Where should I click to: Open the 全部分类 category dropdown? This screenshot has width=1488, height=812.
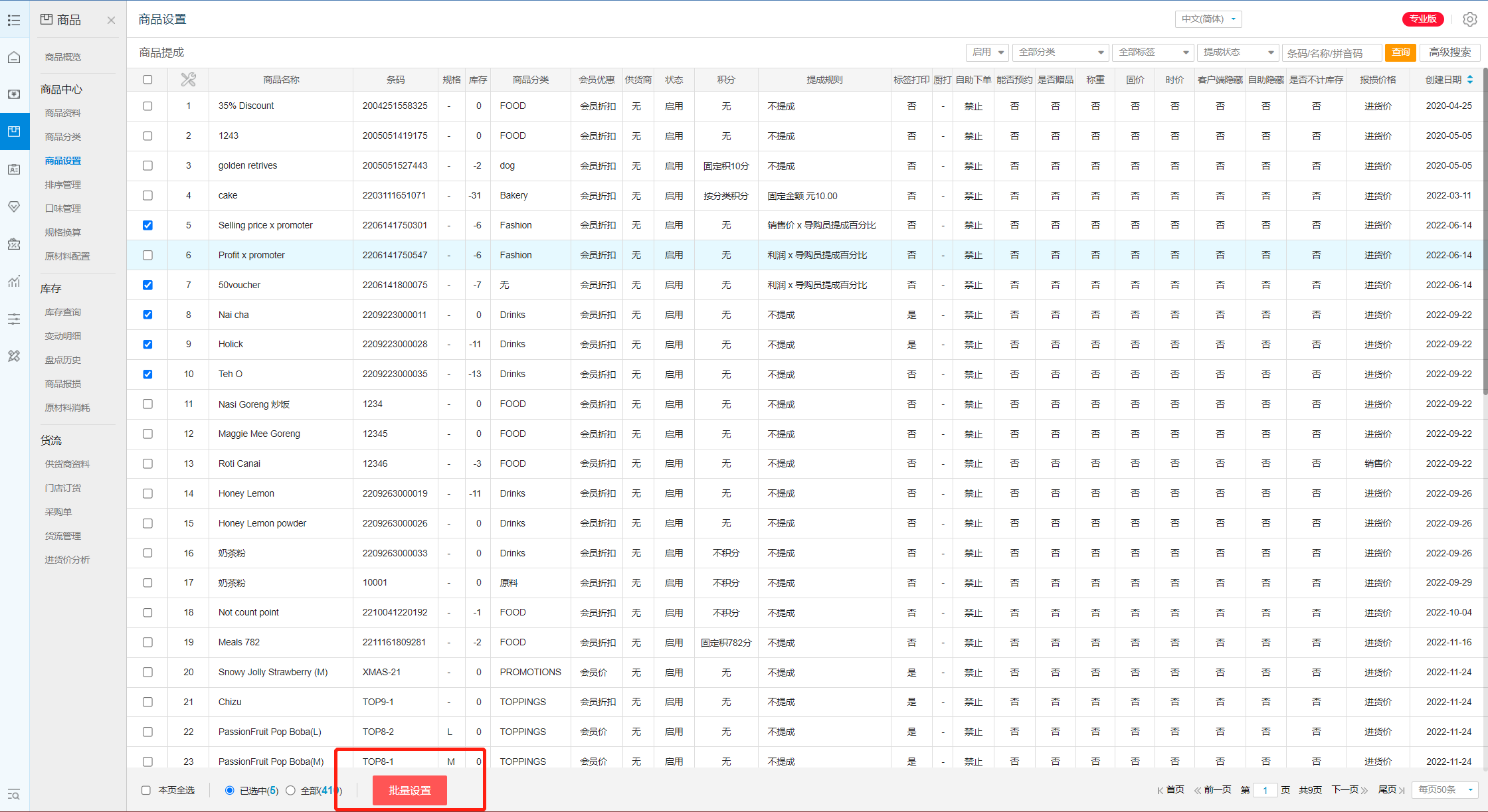(x=1060, y=52)
